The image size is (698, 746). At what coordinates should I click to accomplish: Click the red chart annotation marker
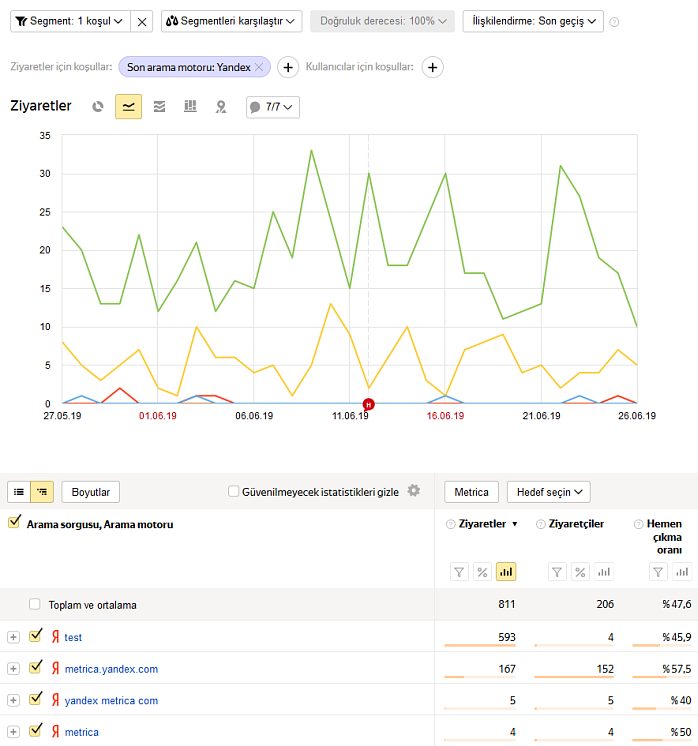(368, 404)
